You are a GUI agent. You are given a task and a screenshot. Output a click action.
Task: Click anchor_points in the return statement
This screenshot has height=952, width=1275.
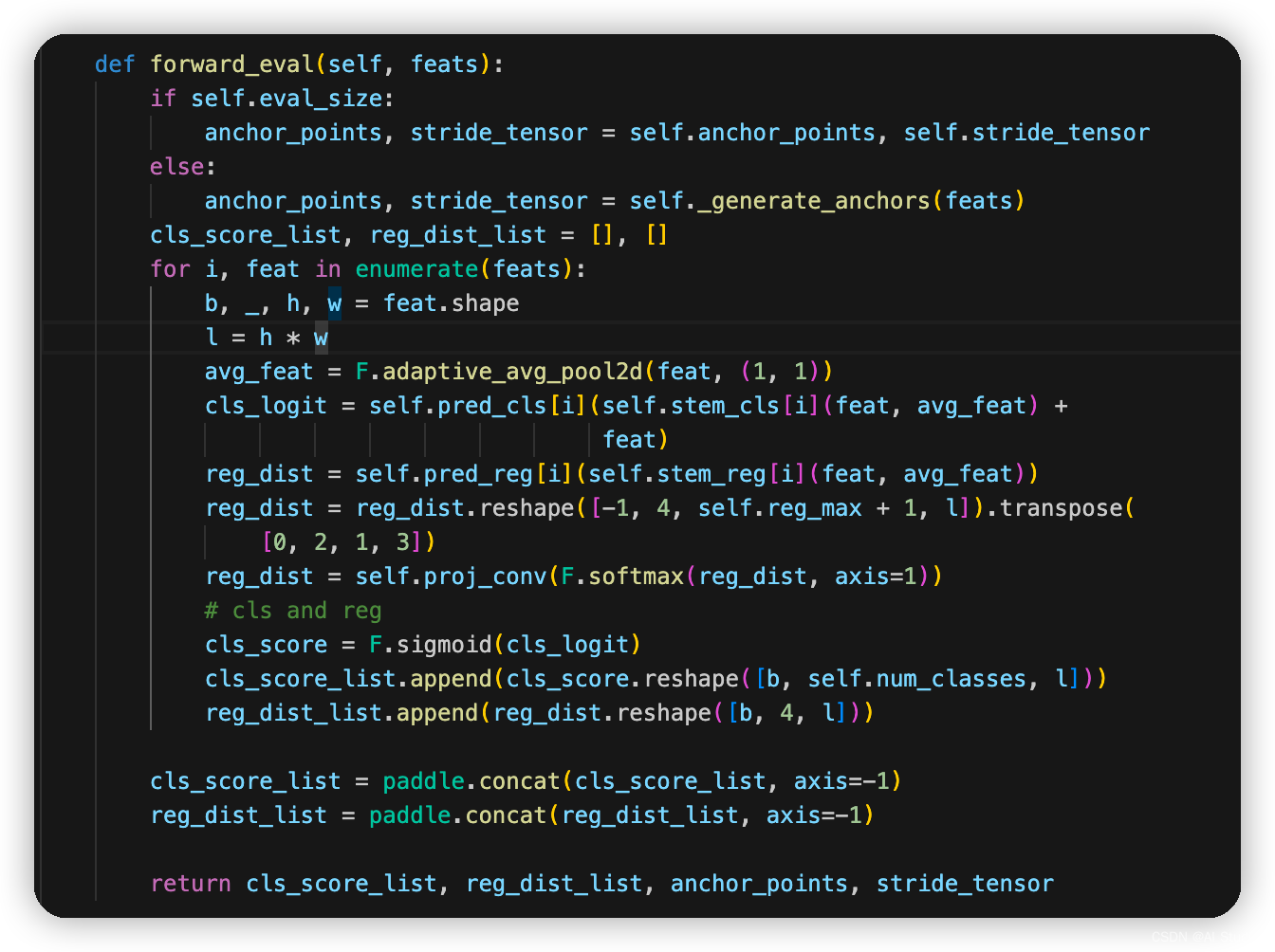click(x=760, y=884)
